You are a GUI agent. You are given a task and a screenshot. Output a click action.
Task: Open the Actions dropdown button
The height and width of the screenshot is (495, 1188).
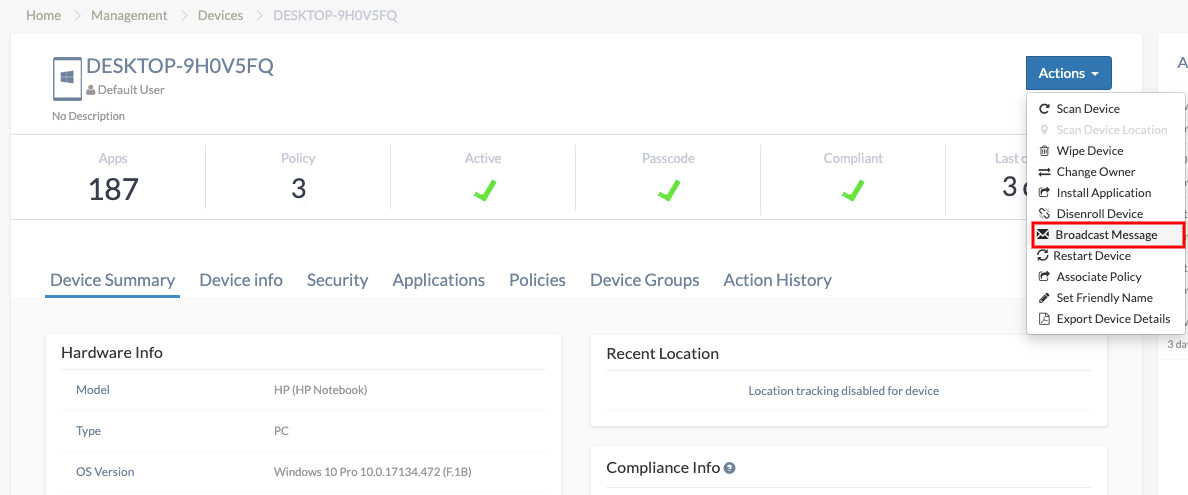1068,74
